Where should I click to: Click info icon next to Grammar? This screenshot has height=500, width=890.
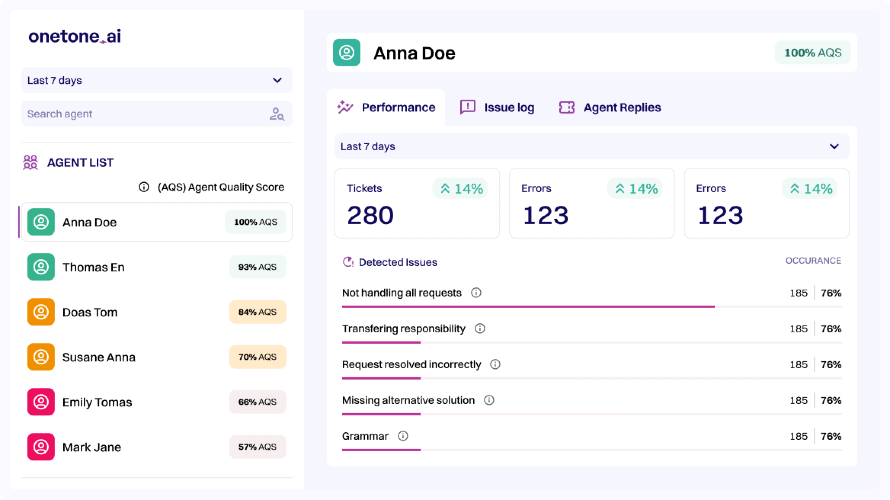402,436
